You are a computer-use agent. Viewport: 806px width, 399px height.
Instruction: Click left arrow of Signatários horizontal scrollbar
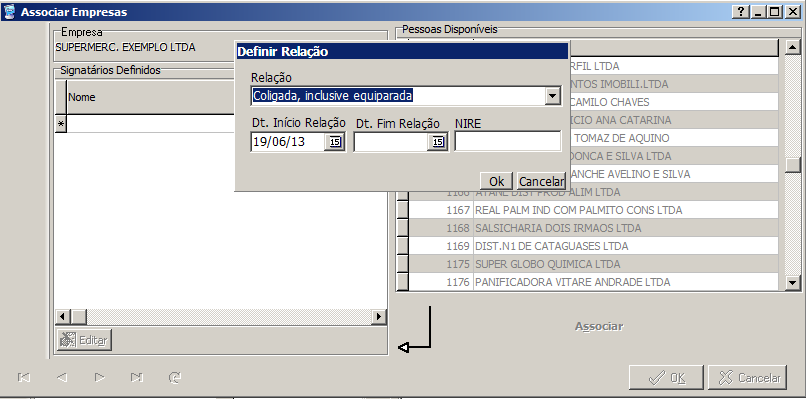[x=63, y=316]
